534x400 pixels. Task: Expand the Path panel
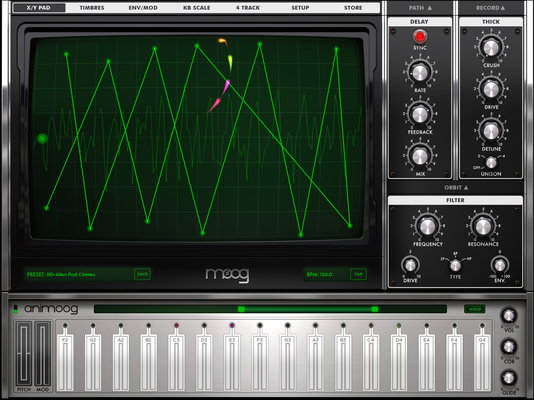click(x=420, y=7)
